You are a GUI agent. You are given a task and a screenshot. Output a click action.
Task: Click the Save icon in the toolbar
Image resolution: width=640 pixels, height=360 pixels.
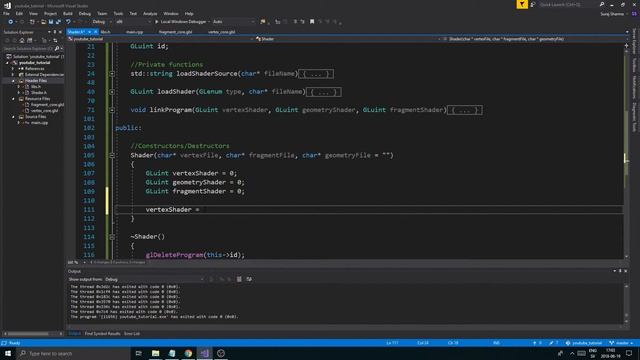[x=51, y=22]
